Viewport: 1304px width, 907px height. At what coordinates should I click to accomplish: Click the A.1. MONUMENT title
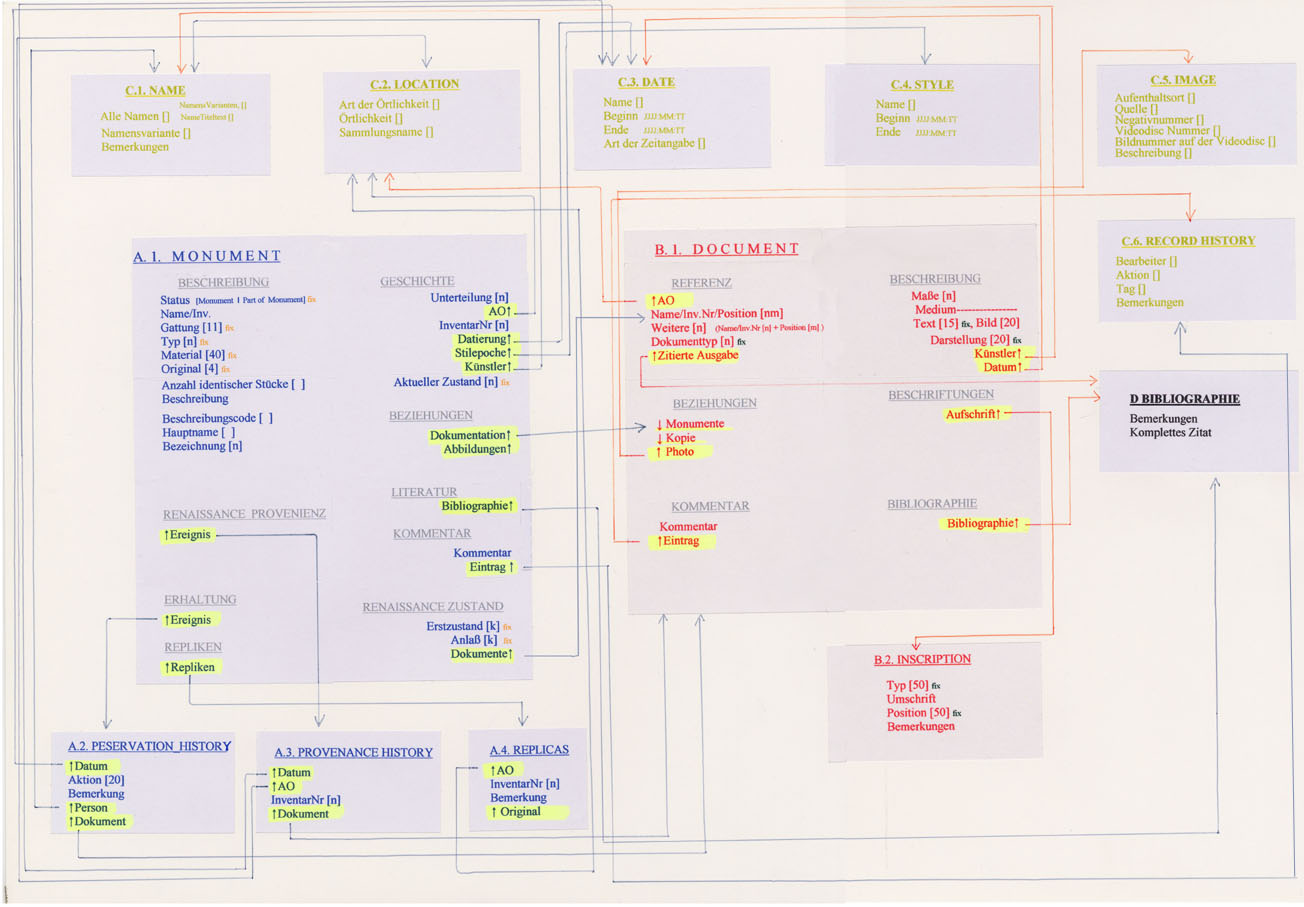(207, 257)
